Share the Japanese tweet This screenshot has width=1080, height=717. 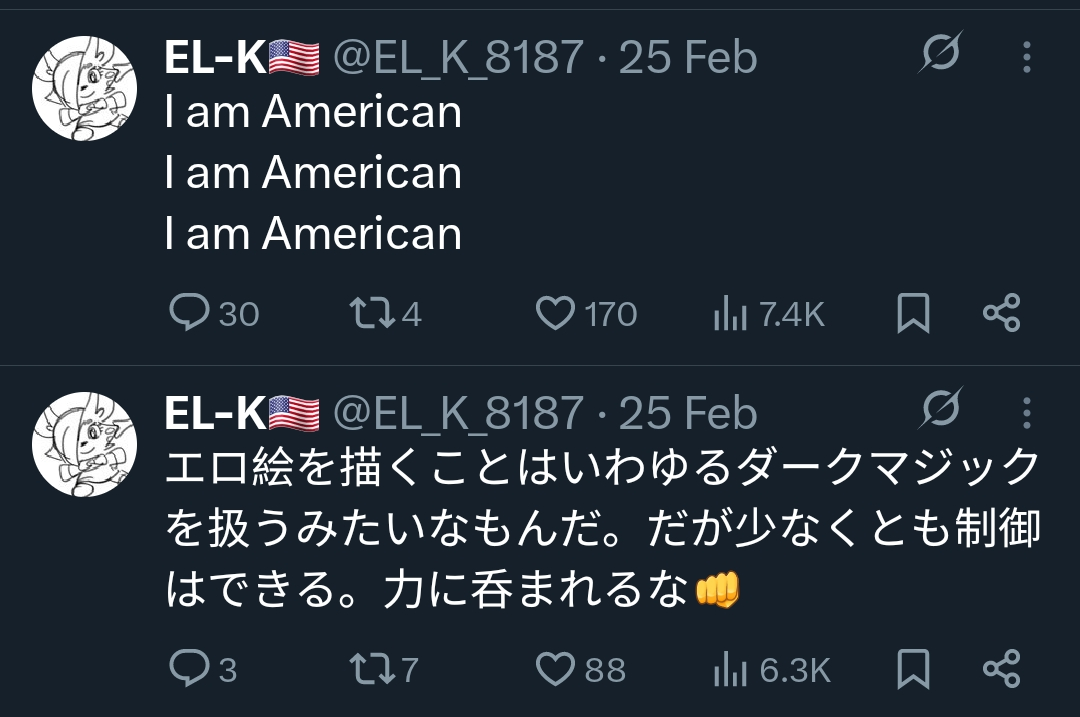(1001, 668)
